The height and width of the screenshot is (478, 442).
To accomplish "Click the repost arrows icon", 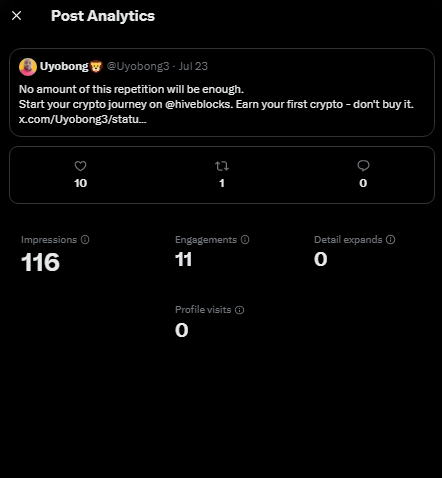I will [x=222, y=166].
